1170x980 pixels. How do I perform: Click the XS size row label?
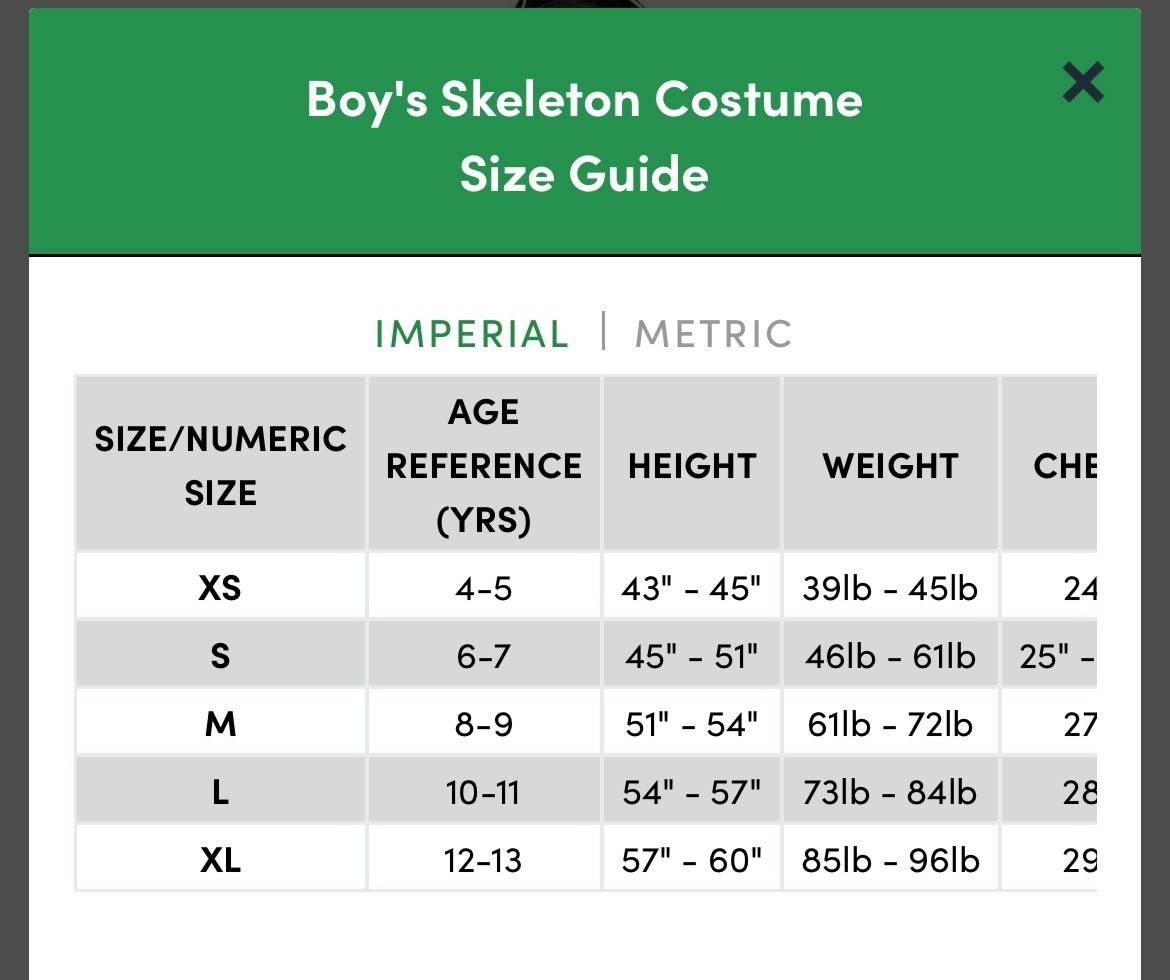pos(220,587)
